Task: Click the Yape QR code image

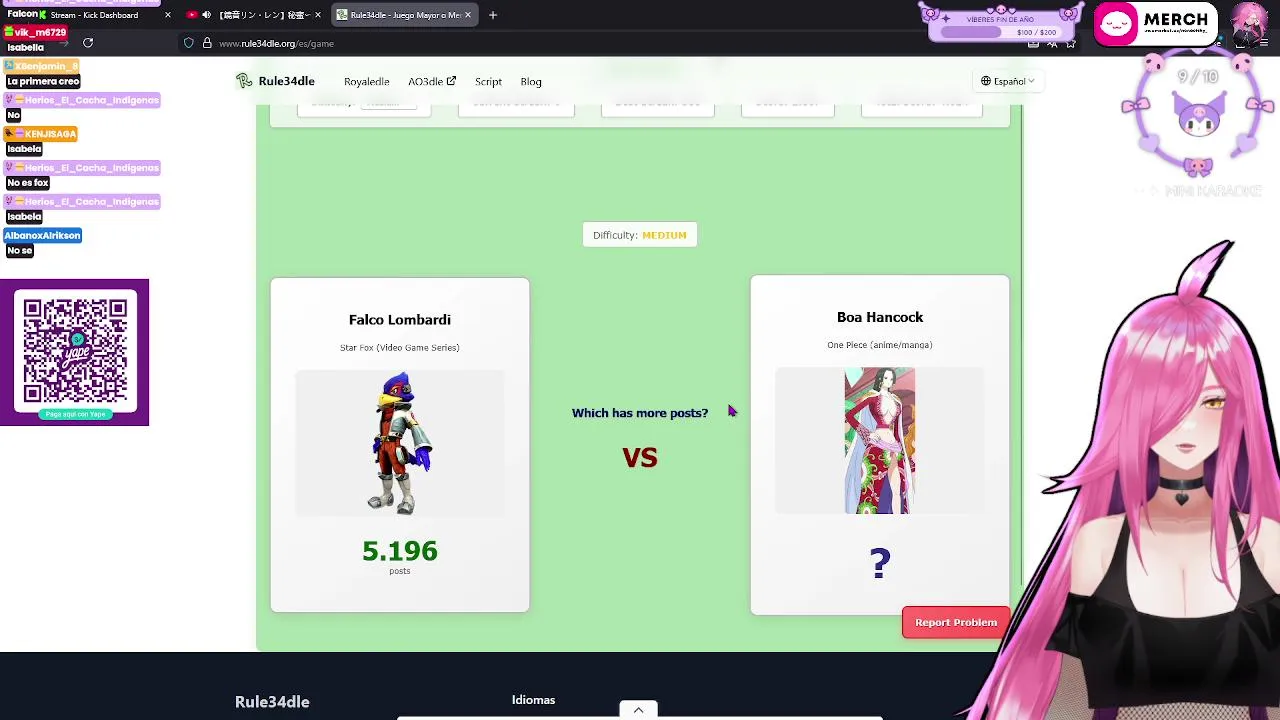Action: [x=75, y=352]
